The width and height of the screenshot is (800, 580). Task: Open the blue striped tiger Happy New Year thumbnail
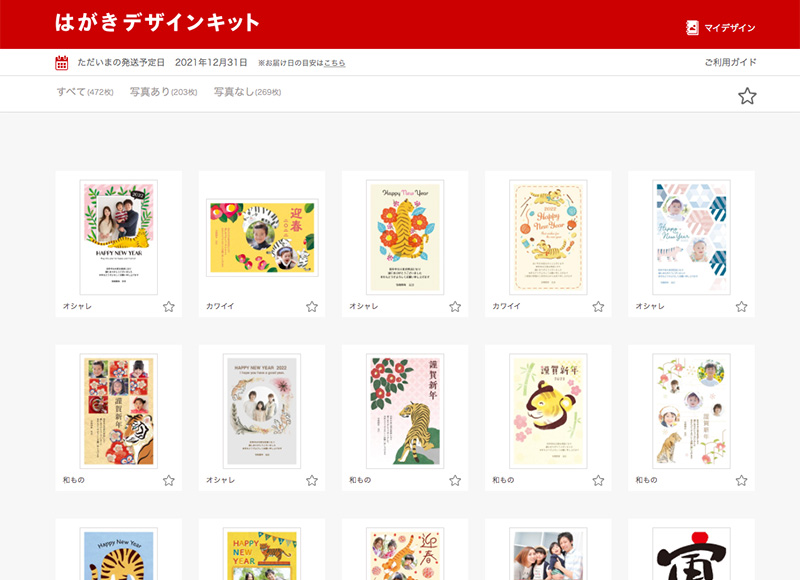coord(118,554)
